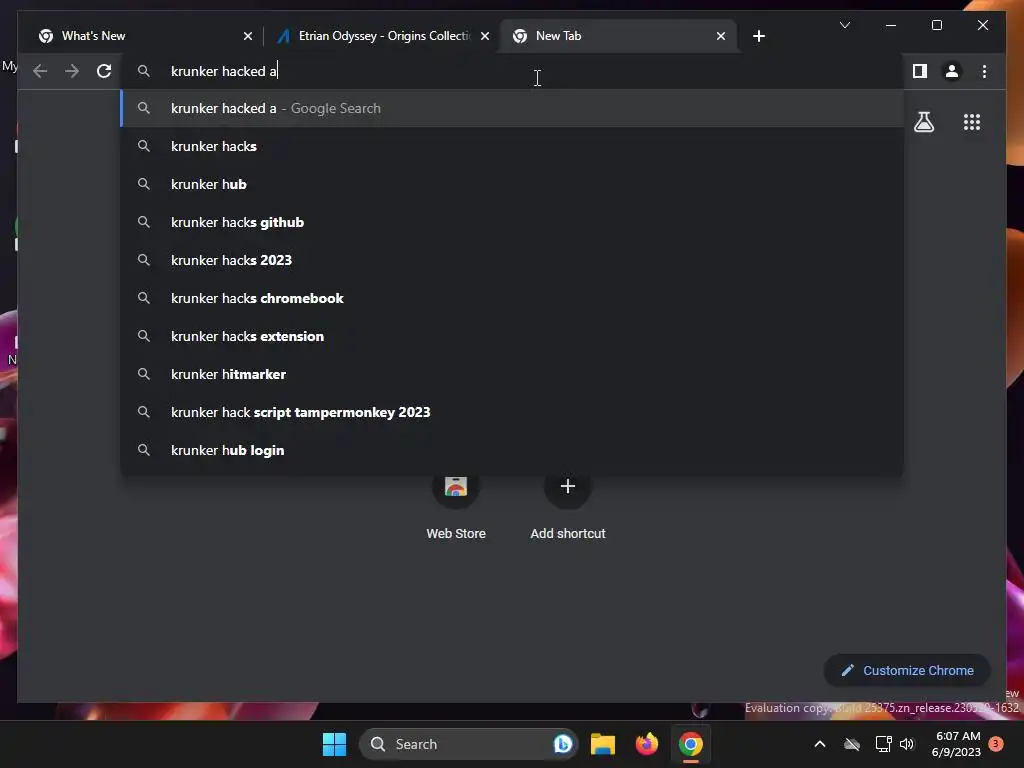Choose the 'krunker hitmarker' suggestion
Image resolution: width=1024 pixels, height=768 pixels.
click(x=512, y=374)
